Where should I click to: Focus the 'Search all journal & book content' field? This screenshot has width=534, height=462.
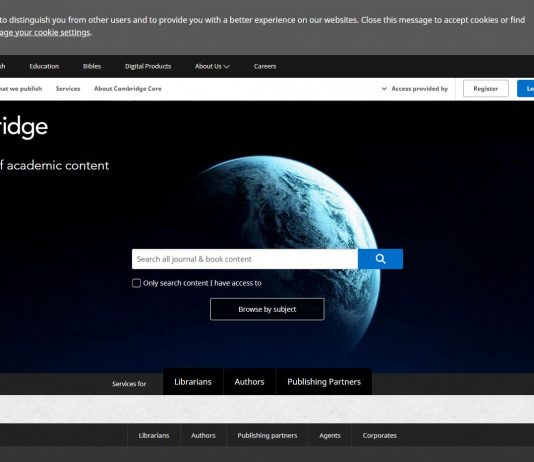[x=245, y=259]
